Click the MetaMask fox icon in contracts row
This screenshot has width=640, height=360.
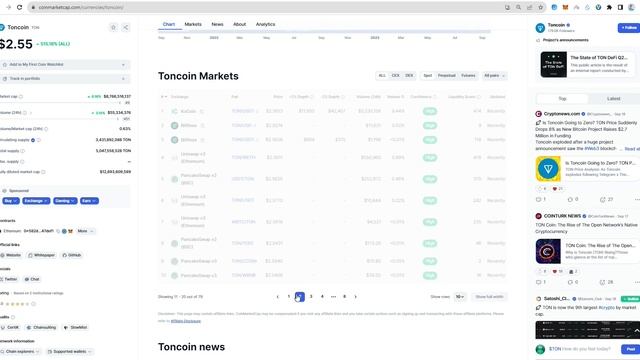coord(70,231)
